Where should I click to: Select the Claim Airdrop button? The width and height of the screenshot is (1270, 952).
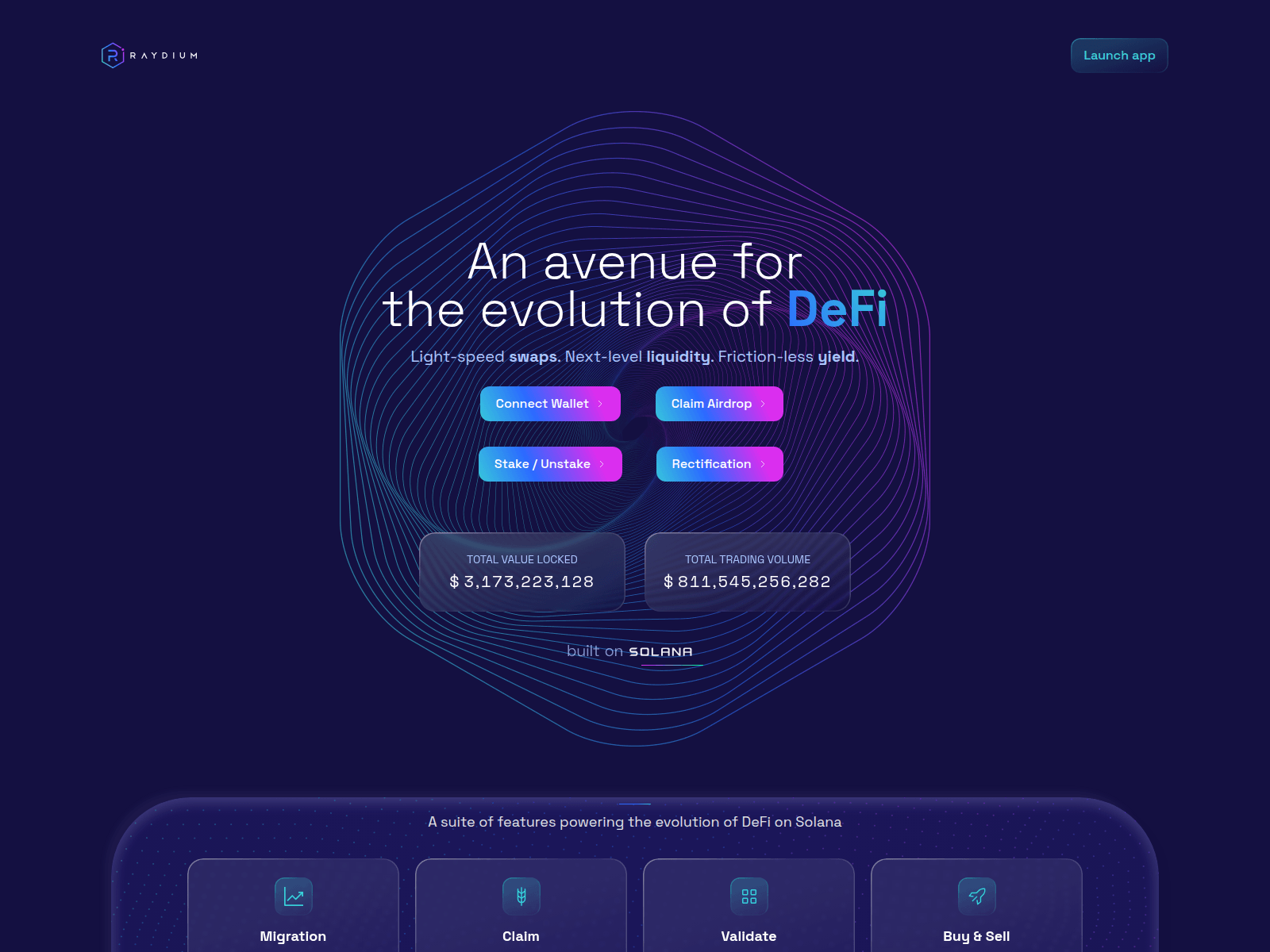[719, 404]
